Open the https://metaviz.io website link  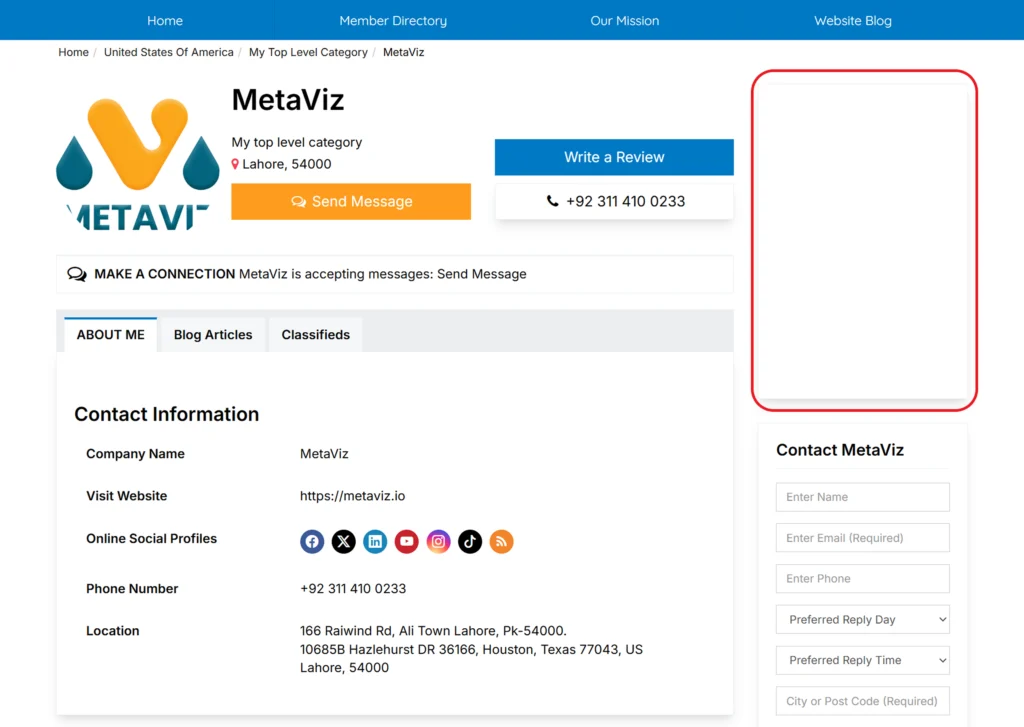352,496
